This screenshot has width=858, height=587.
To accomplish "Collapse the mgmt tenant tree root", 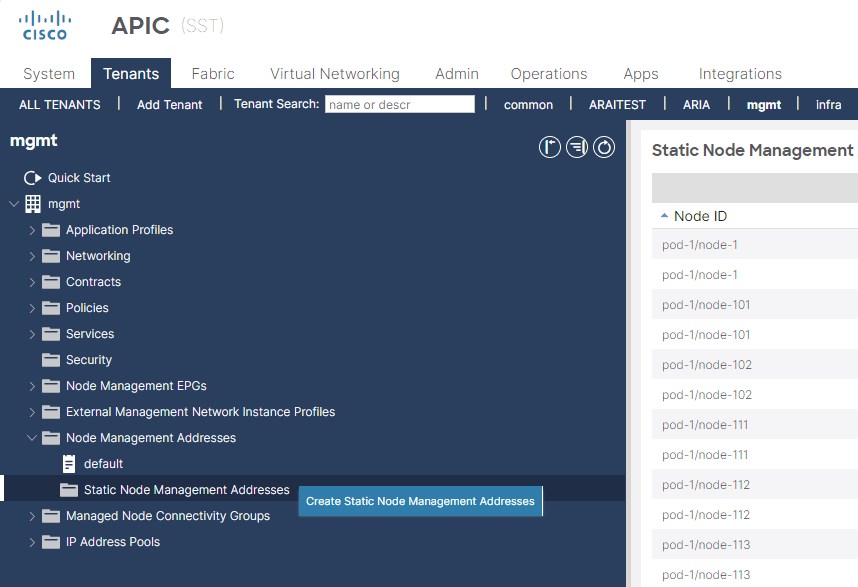I will 14,204.
